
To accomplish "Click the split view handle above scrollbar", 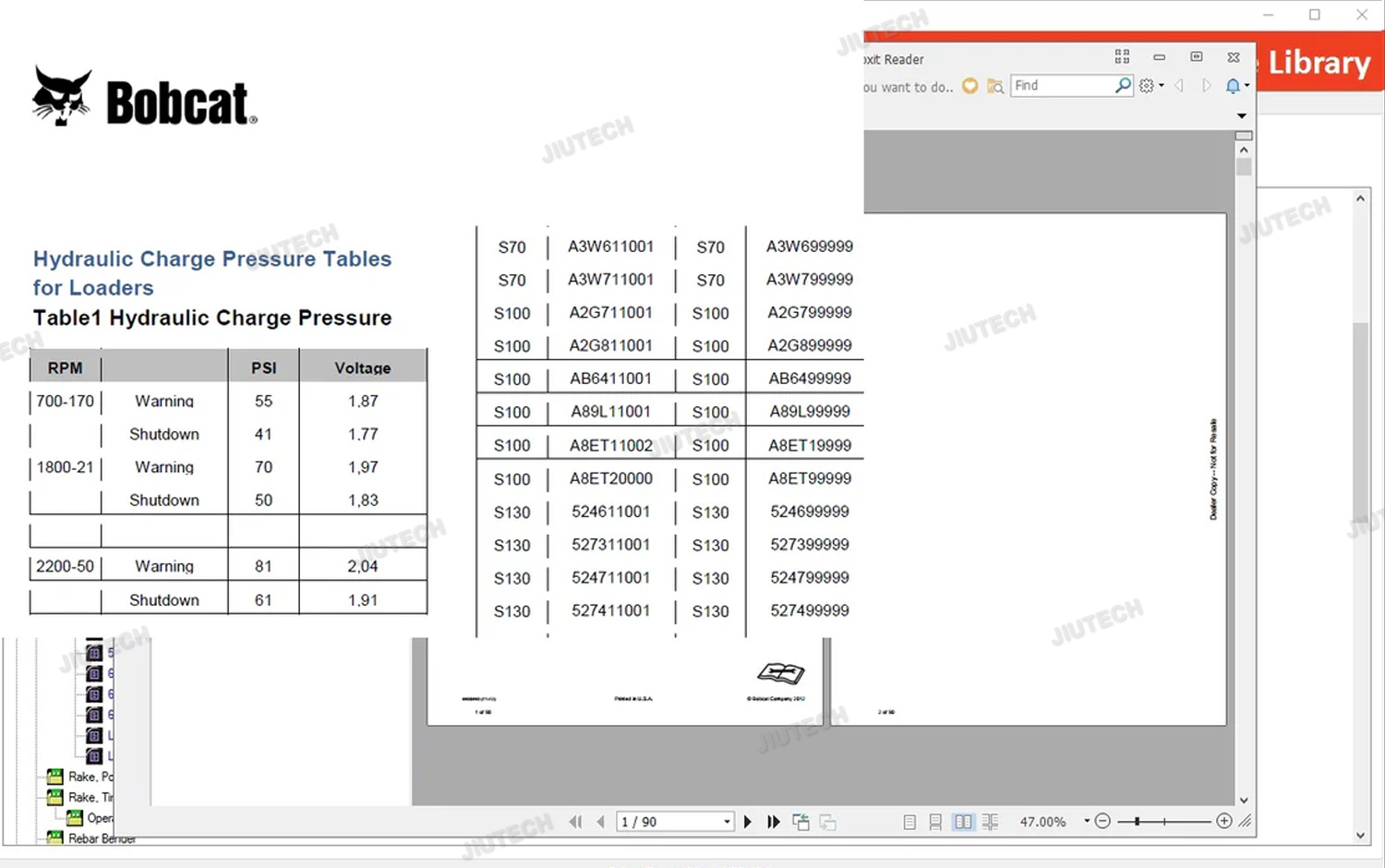I will tap(1244, 136).
